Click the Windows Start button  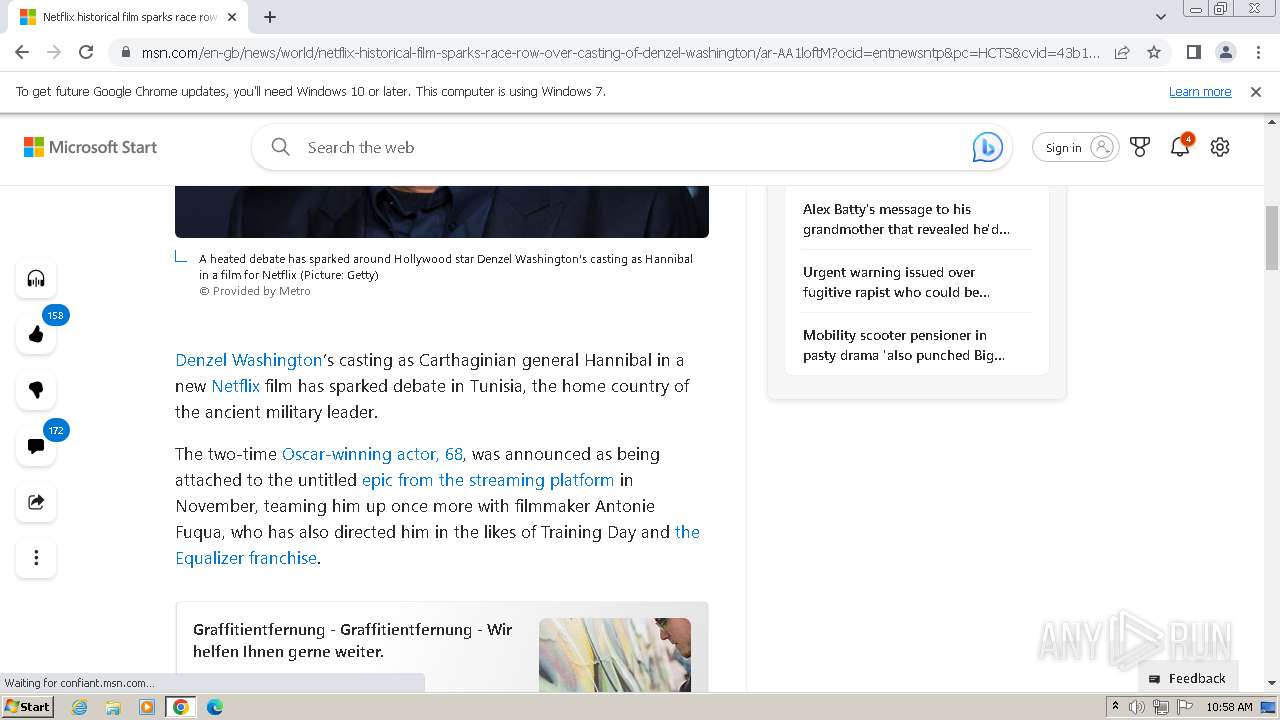(27, 707)
